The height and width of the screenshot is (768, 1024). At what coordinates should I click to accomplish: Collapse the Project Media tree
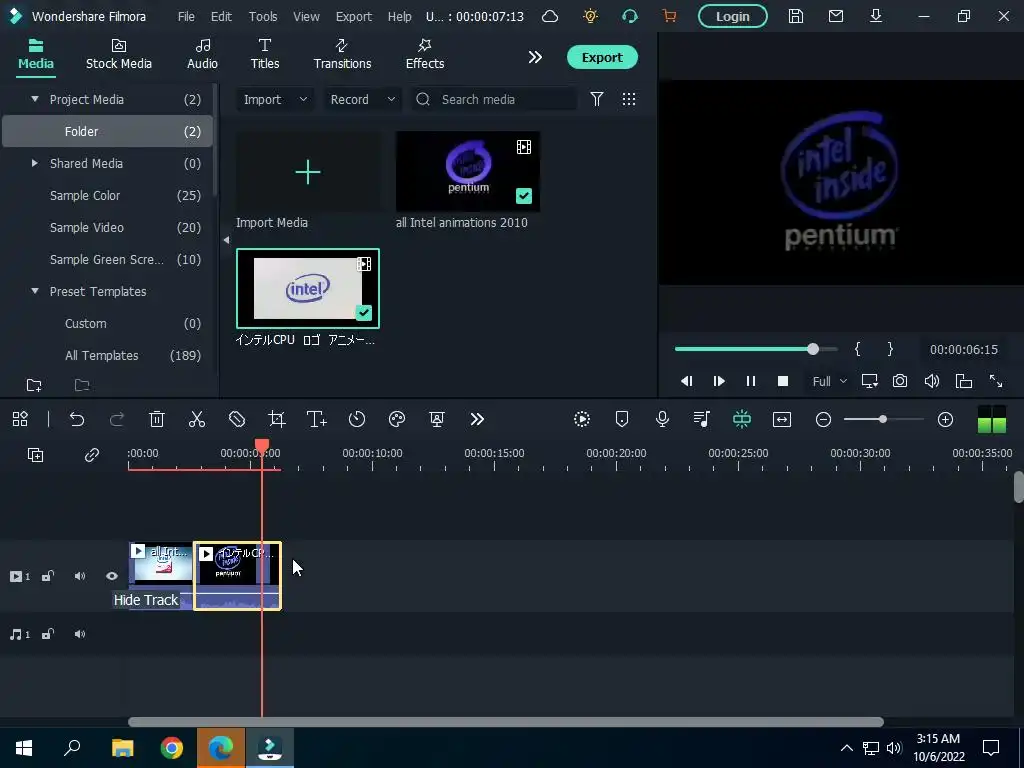35,99
